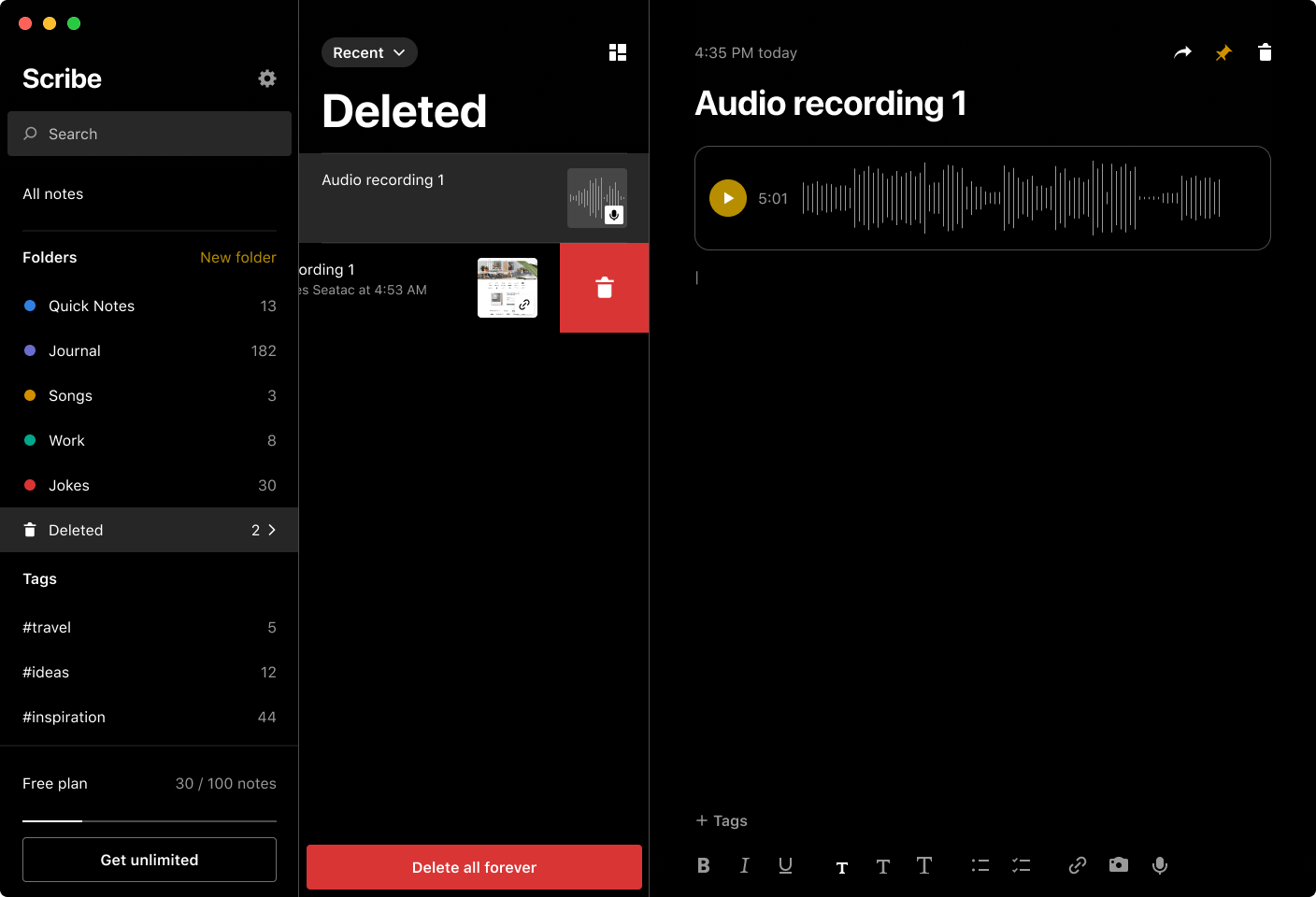The image size is (1316, 897).
Task: Select large text size T
Action: click(x=924, y=865)
